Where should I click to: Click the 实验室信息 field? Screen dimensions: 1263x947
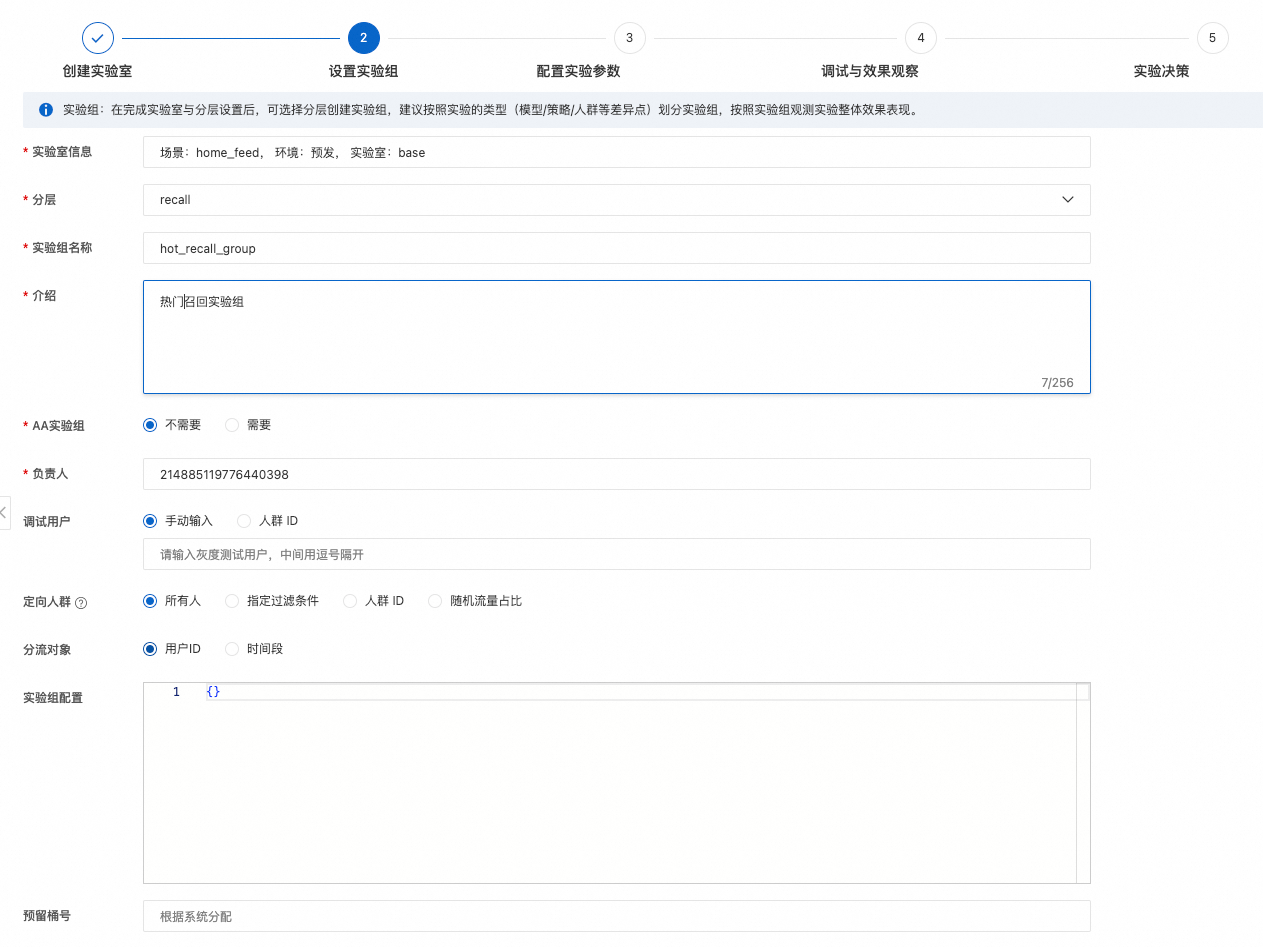[x=616, y=152]
